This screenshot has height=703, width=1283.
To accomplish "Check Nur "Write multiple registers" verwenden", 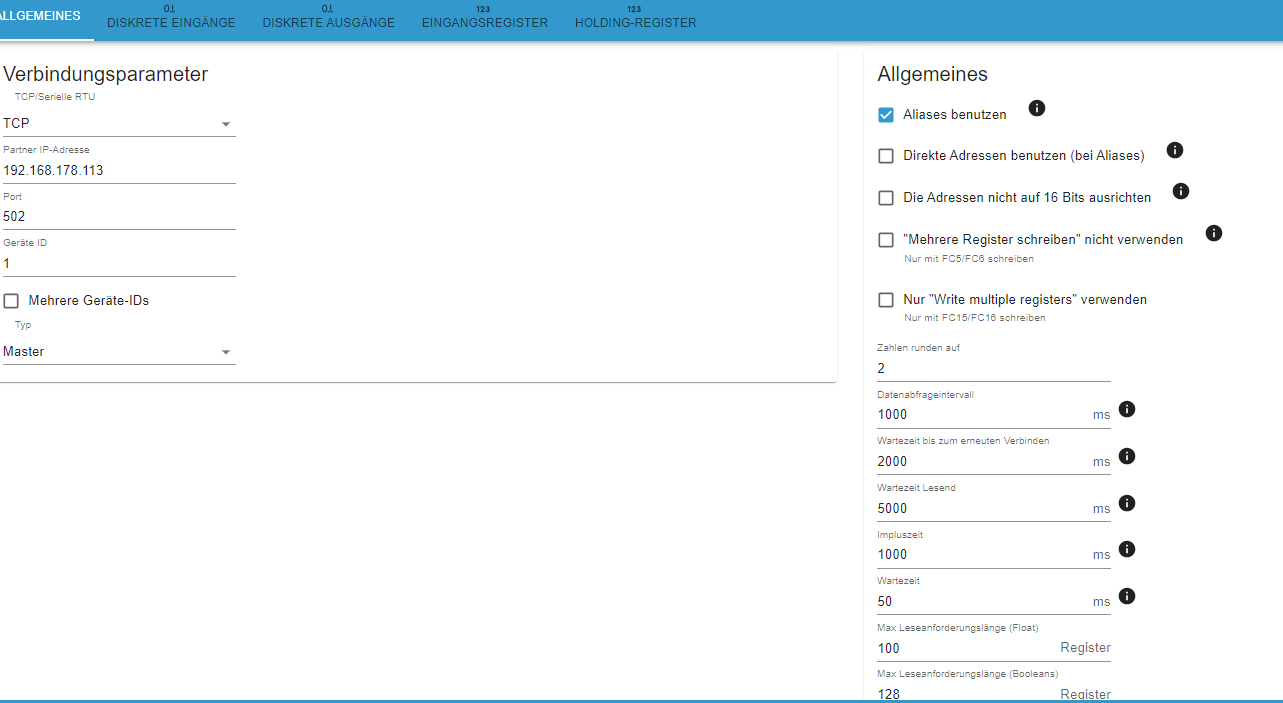I will 886,300.
